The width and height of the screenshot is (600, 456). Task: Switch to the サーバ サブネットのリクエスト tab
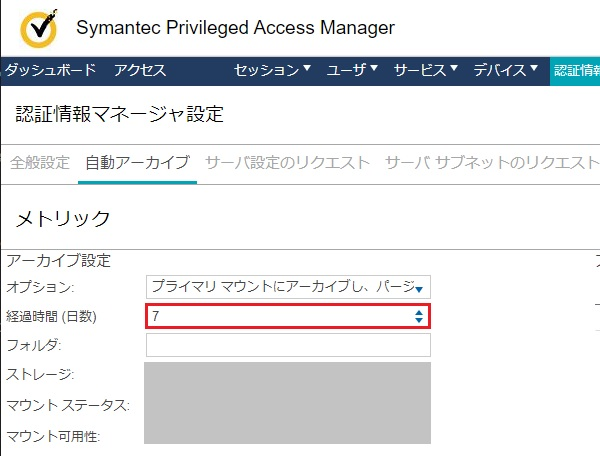[x=492, y=163]
